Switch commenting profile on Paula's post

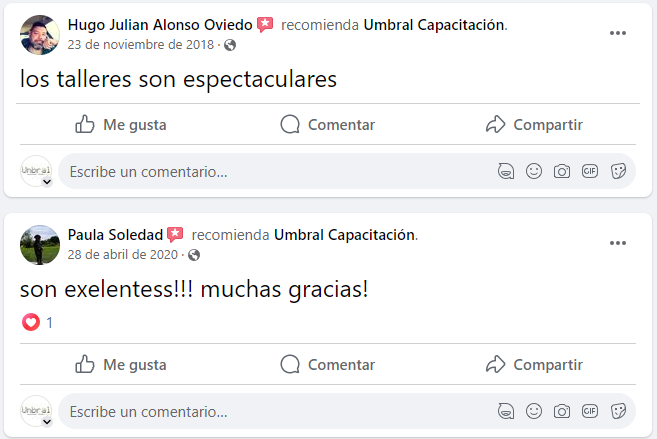[x=36, y=412]
